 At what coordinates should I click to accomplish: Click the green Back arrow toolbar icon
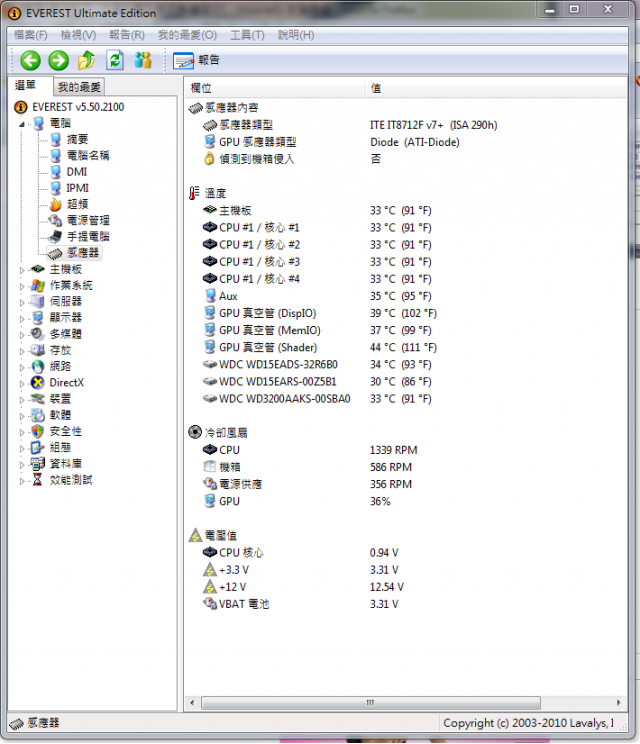(30, 60)
